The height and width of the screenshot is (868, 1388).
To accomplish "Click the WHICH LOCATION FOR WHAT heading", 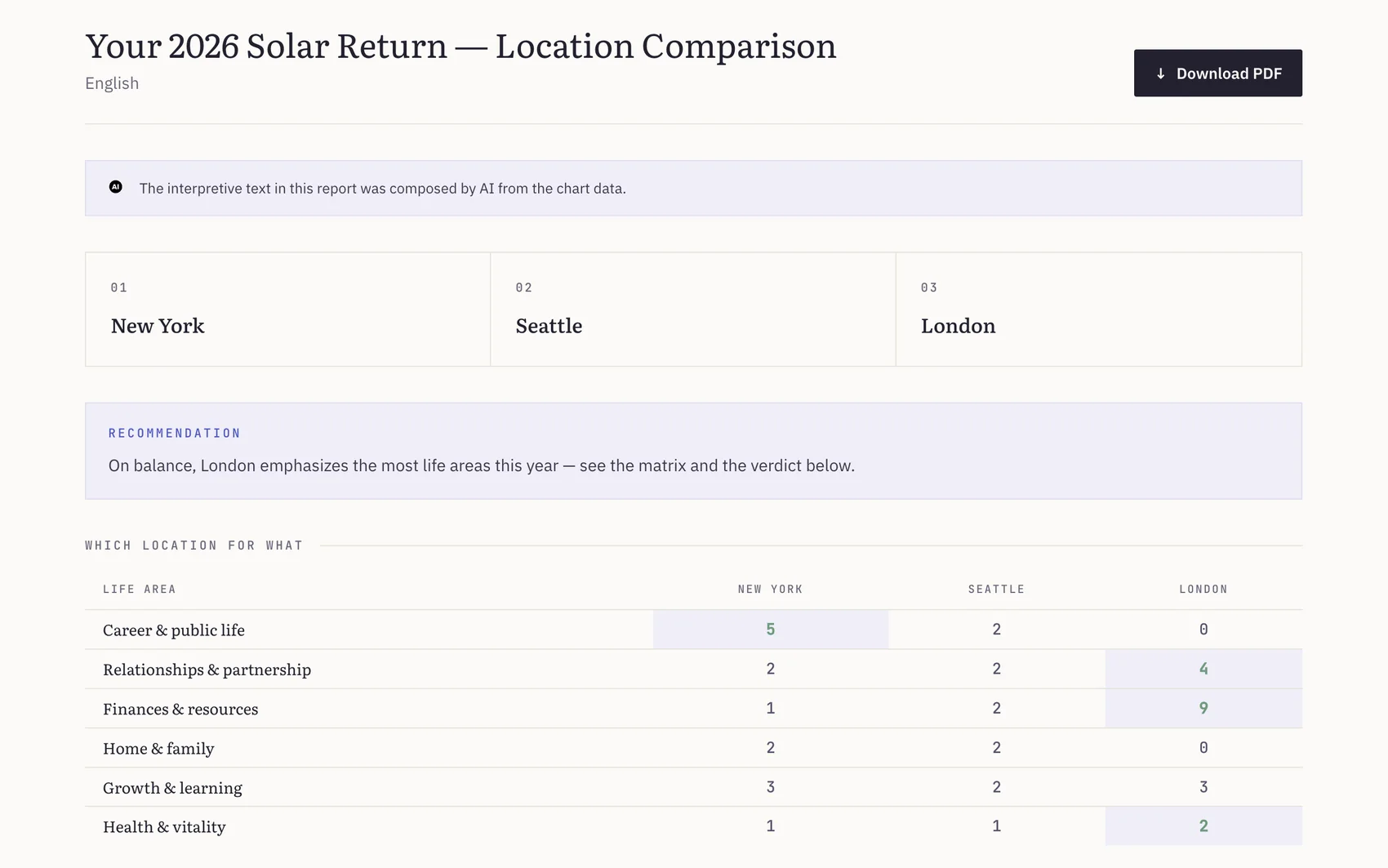I will (x=194, y=545).
